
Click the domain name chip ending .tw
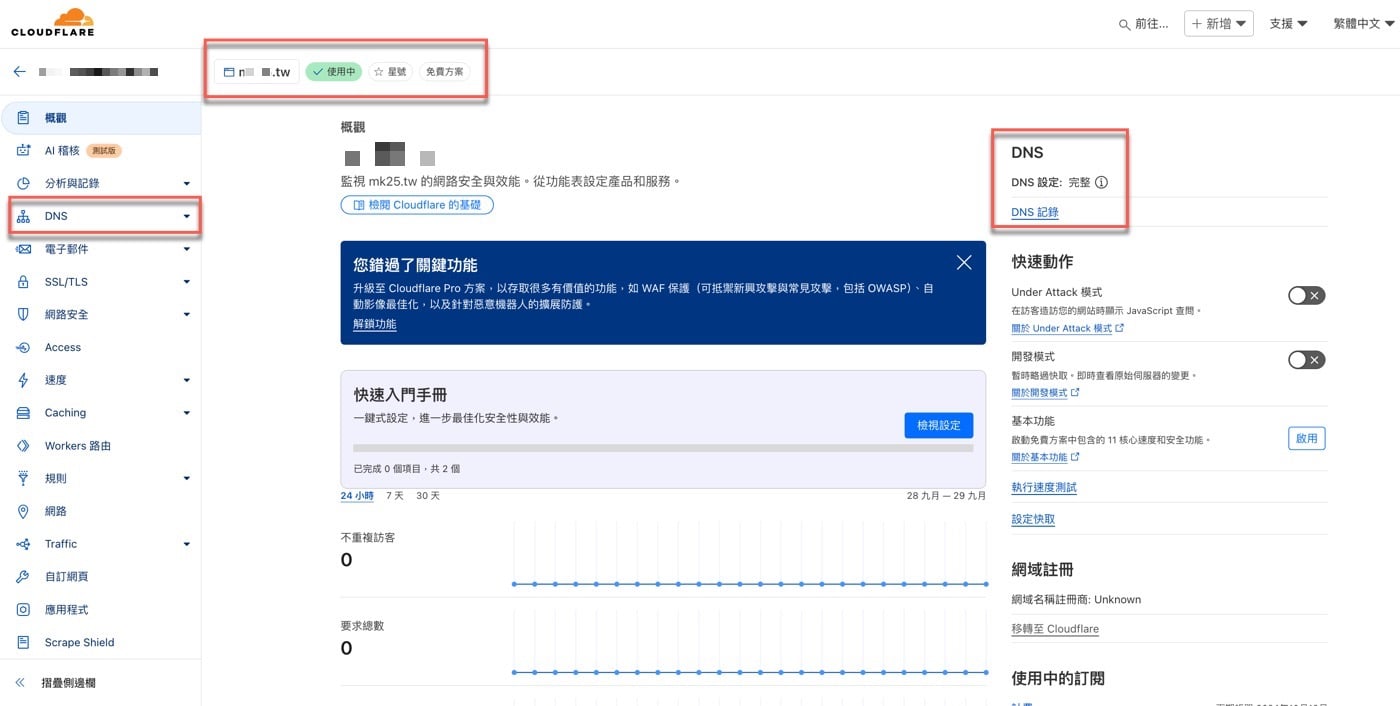click(x=257, y=72)
